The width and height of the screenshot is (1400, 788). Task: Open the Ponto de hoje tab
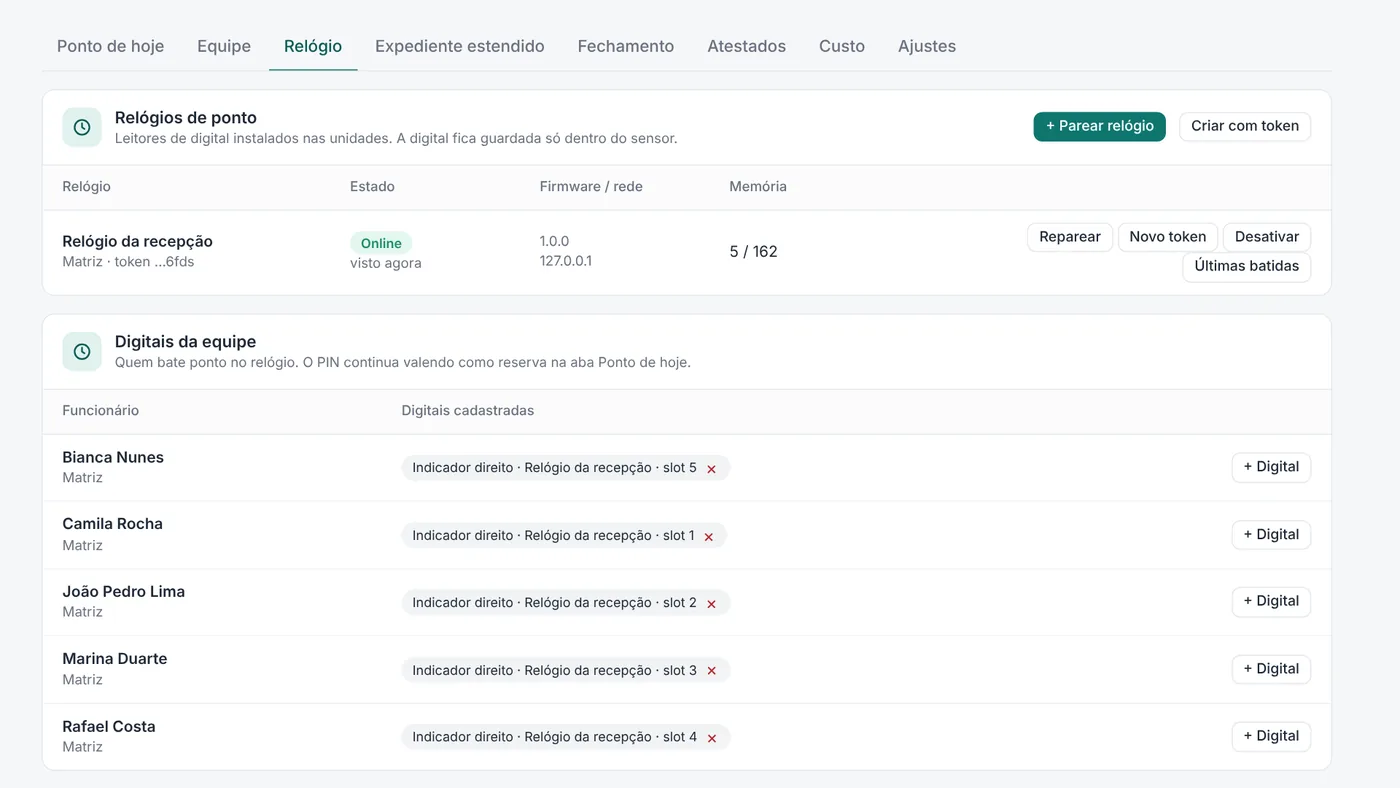(111, 46)
